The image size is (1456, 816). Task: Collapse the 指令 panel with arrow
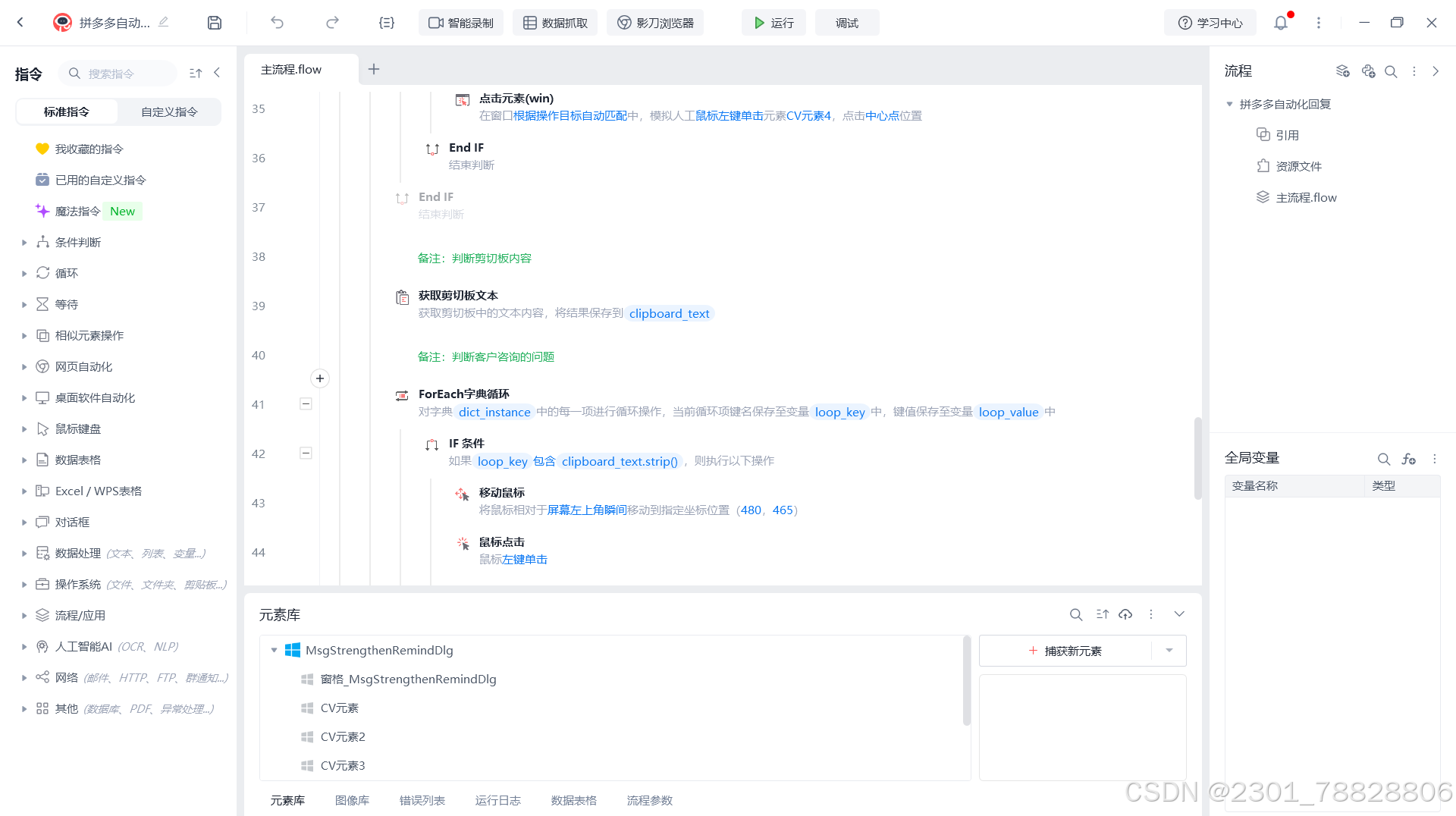click(x=217, y=73)
